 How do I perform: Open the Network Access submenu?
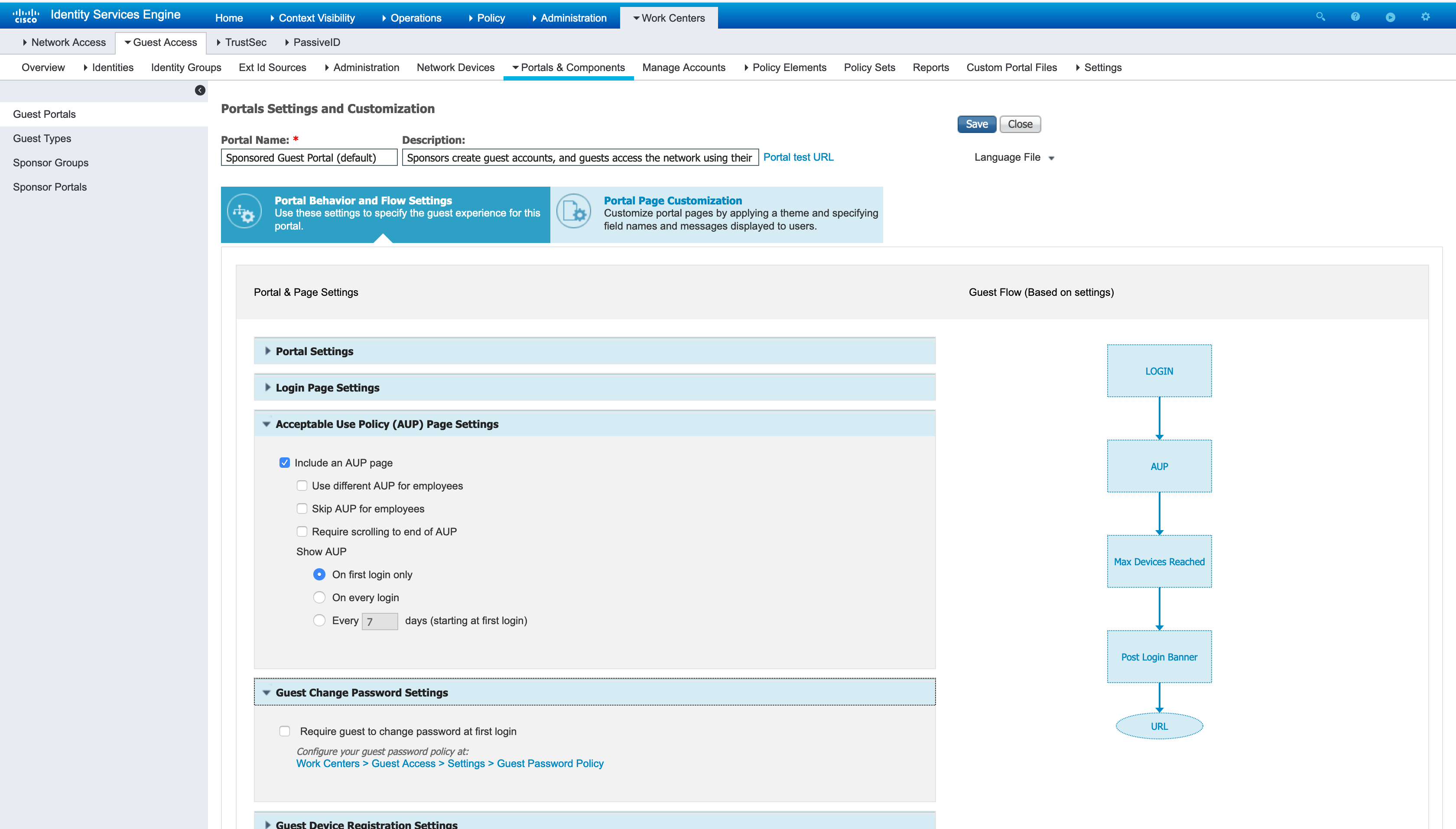pyautogui.click(x=64, y=42)
